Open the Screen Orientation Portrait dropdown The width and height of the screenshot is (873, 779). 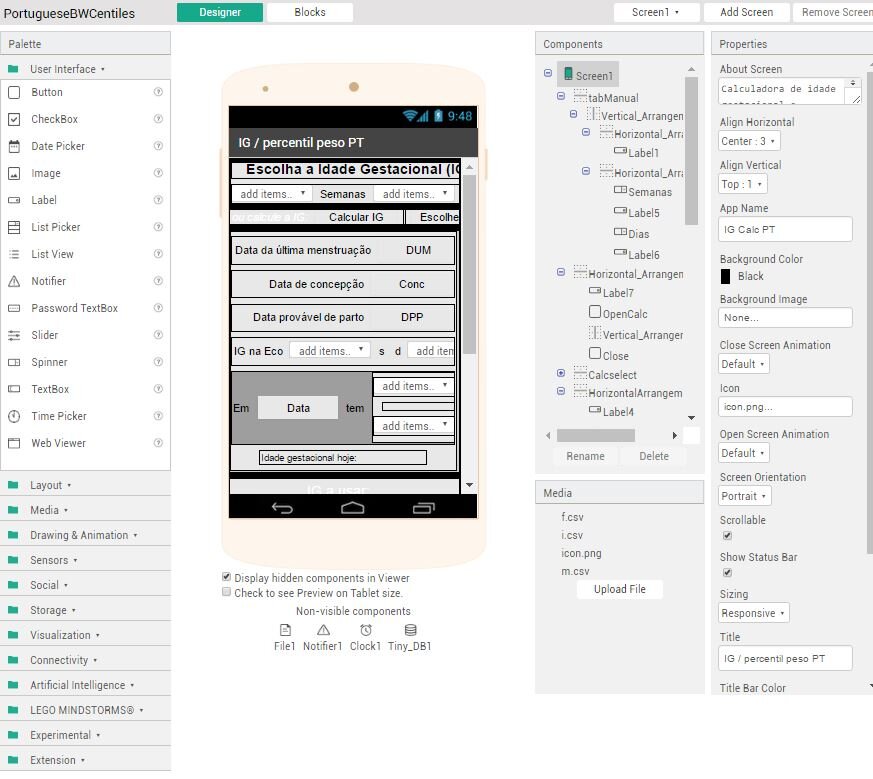pos(745,496)
